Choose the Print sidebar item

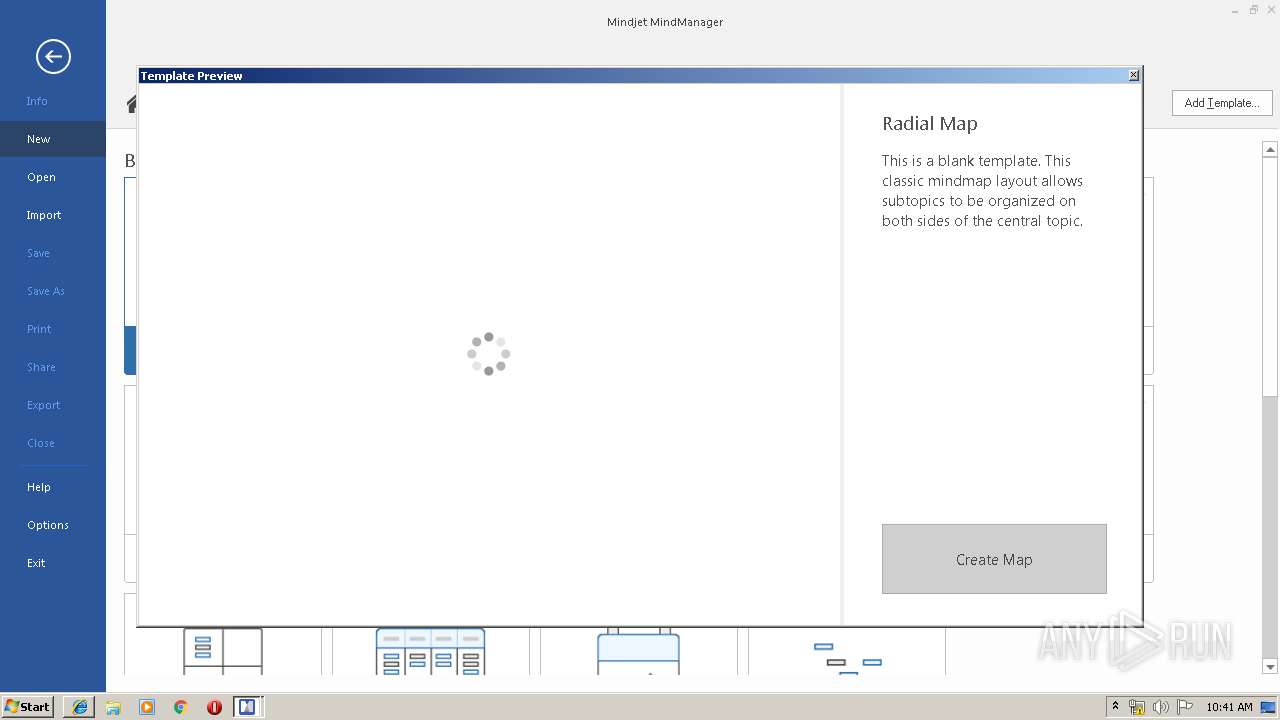click(39, 329)
